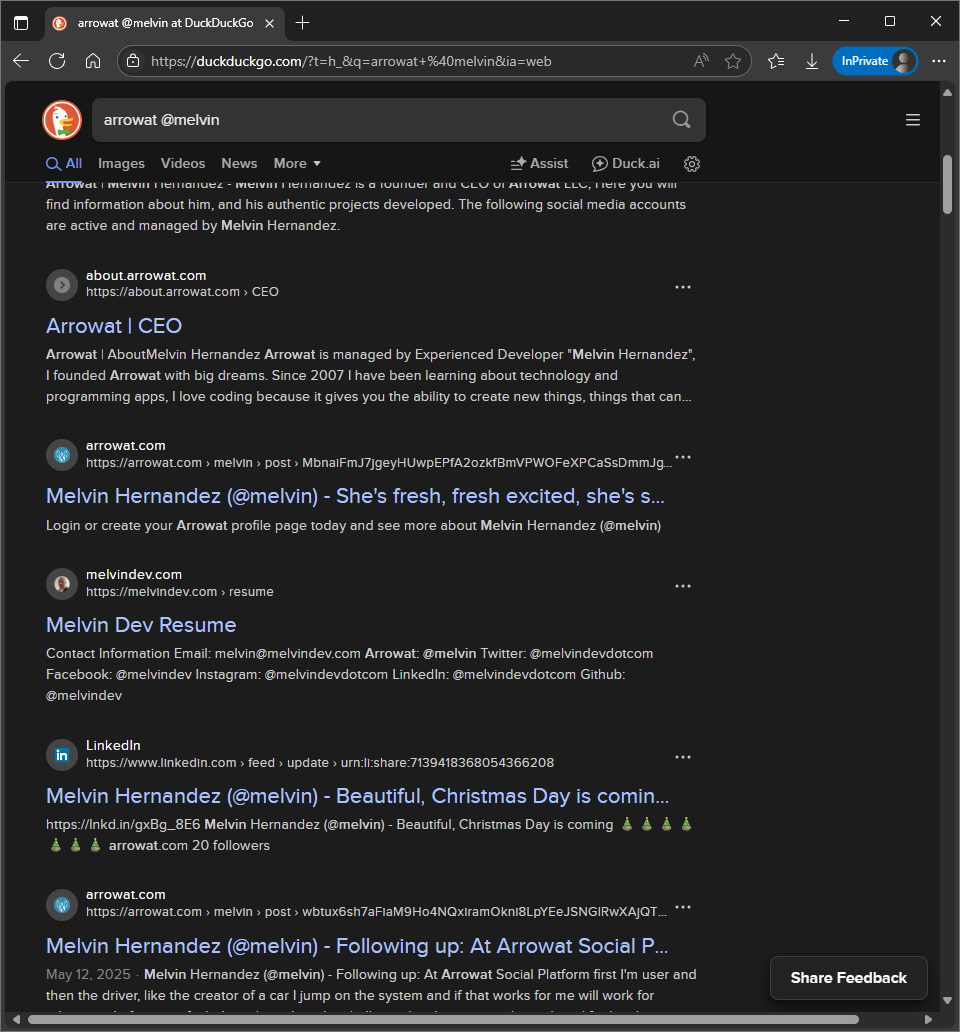Open result options for LinkedIn result
This screenshot has width=960, height=1032.
click(683, 758)
